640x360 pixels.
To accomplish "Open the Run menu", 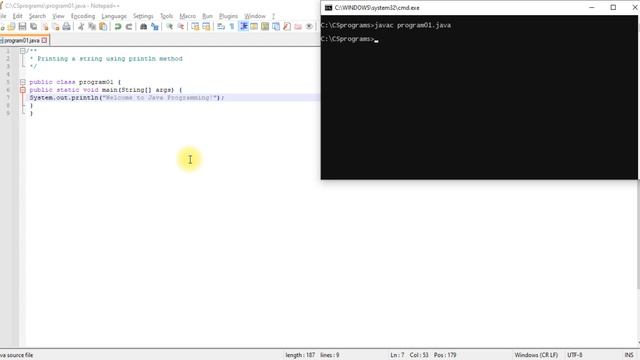I will pyautogui.click(x=207, y=16).
